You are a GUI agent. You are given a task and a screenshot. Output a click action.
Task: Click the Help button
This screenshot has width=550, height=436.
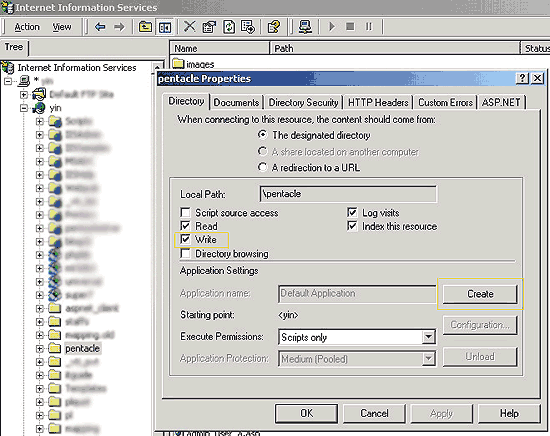509,414
